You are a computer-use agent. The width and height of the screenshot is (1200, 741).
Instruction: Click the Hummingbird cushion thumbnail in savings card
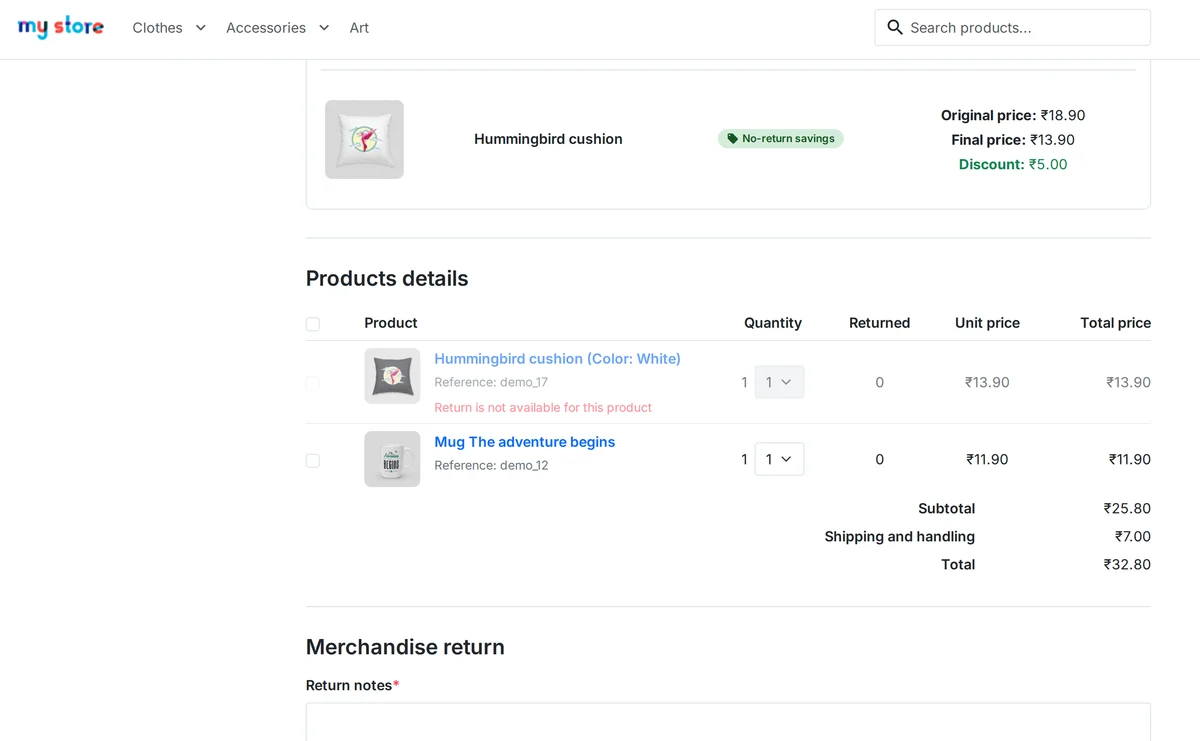tap(364, 139)
